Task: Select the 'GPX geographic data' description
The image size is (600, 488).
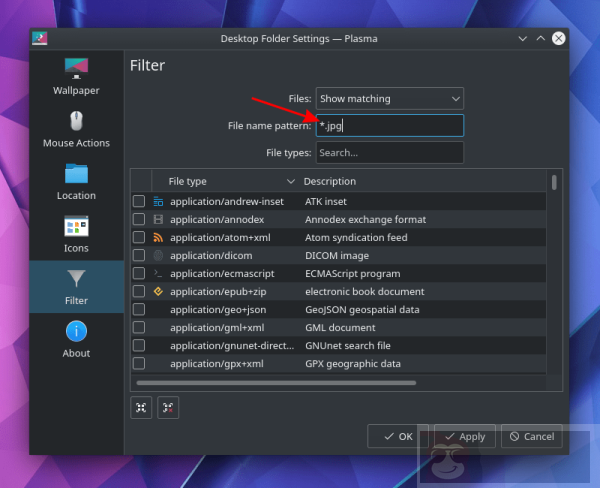Action: [x=353, y=364]
